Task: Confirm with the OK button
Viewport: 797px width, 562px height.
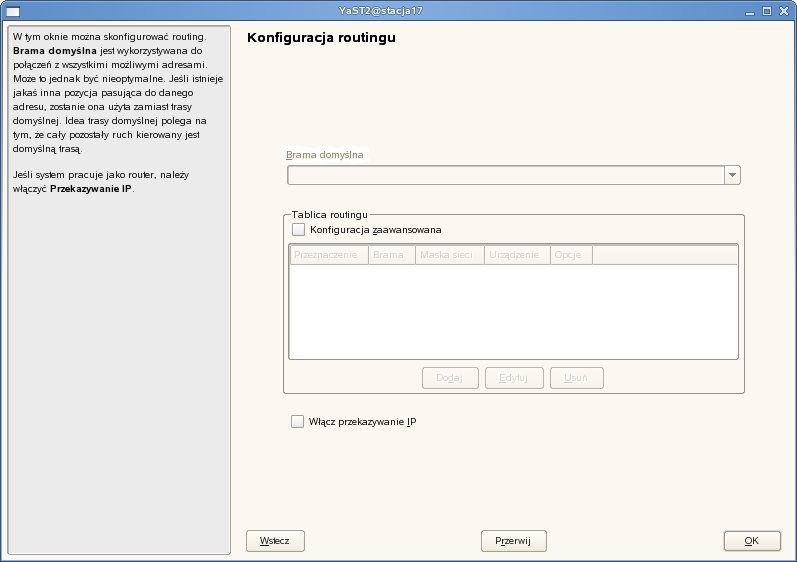Action: (x=752, y=541)
